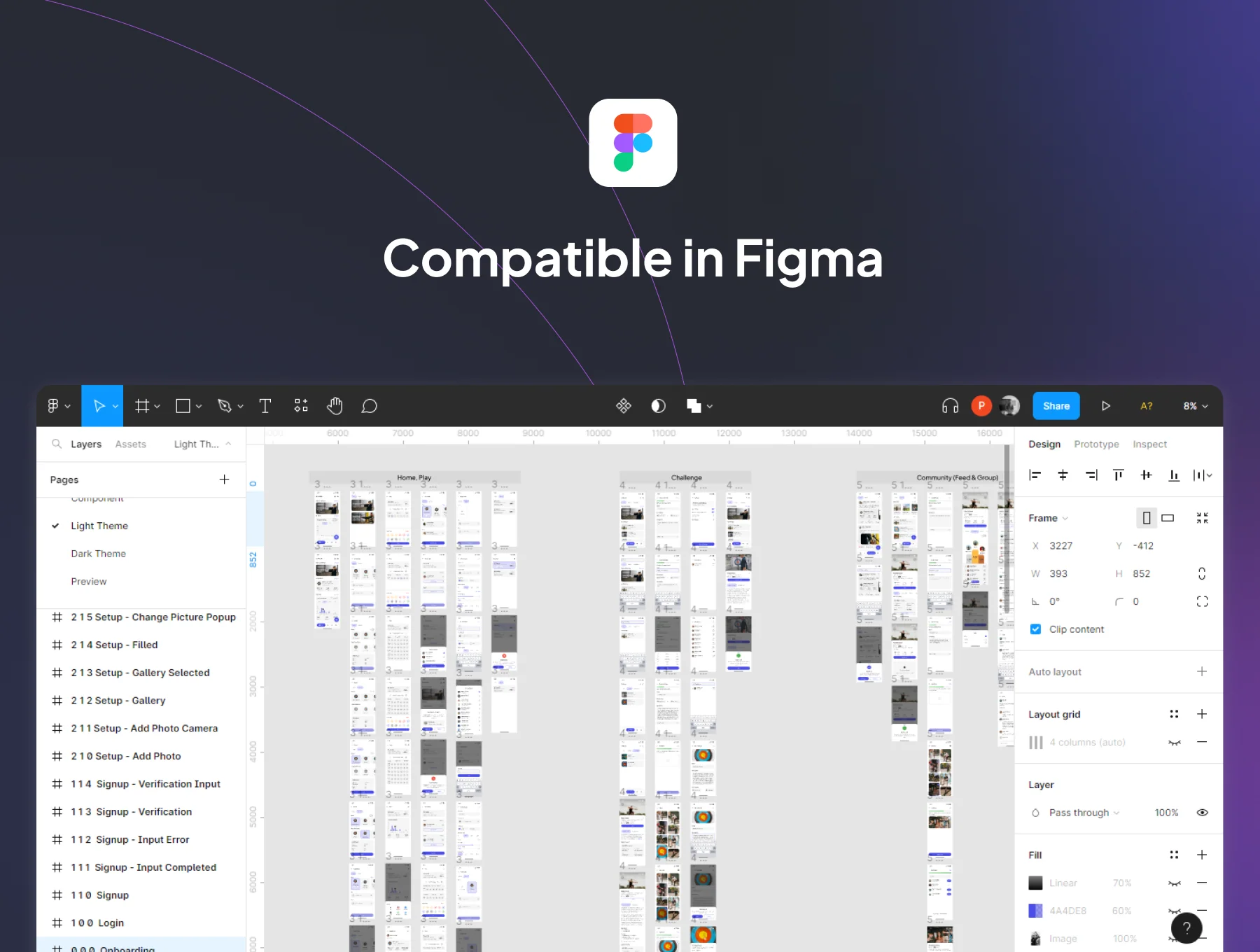Image resolution: width=1260 pixels, height=952 pixels.
Task: Remove the Linear fill
Action: point(1202,883)
